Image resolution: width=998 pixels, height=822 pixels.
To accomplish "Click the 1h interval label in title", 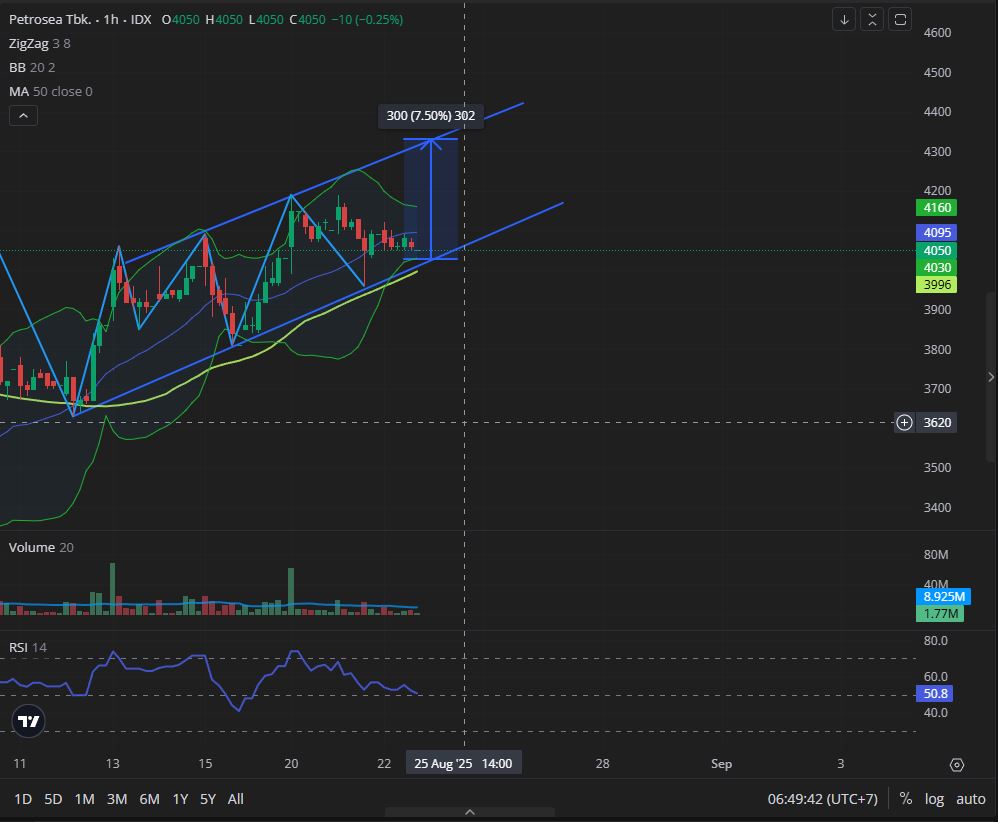I will point(111,20).
